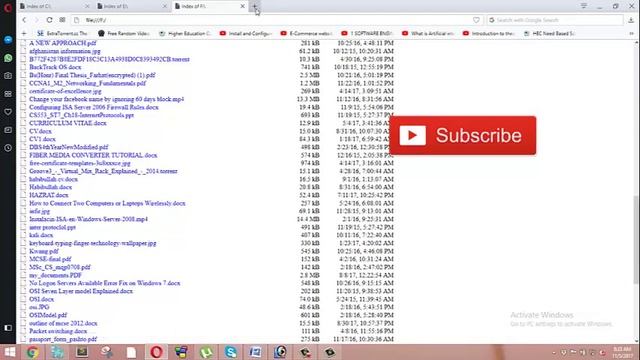Image resolution: width=640 pixels, height=360 pixels.
Task: Add bookmark with plus on bookmarks bar
Action: point(24,33)
